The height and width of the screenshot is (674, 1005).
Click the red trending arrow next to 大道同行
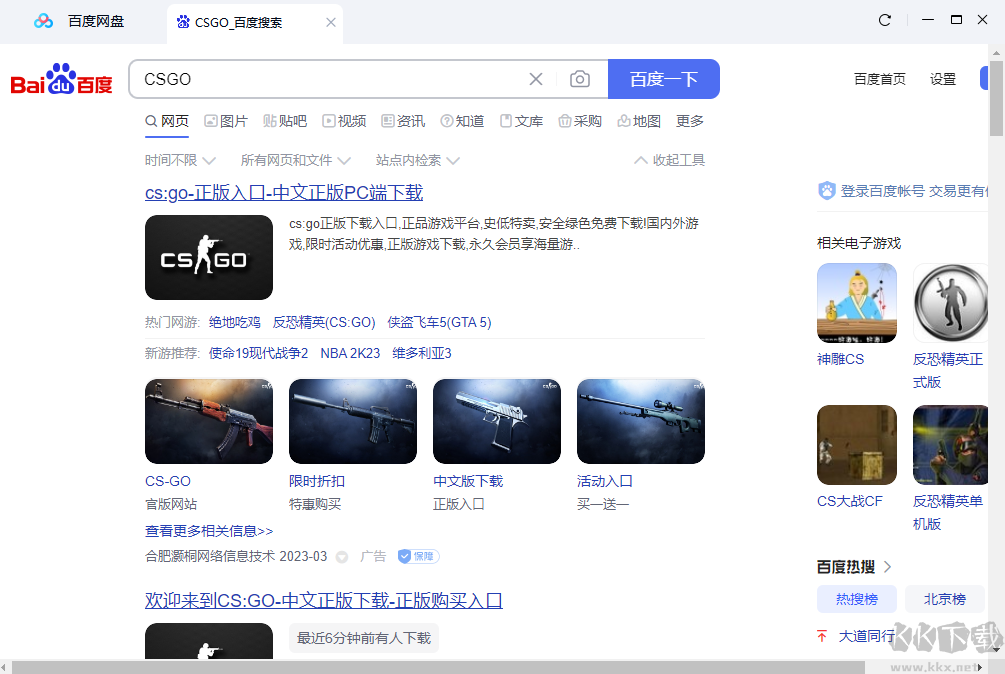pyautogui.click(x=824, y=634)
